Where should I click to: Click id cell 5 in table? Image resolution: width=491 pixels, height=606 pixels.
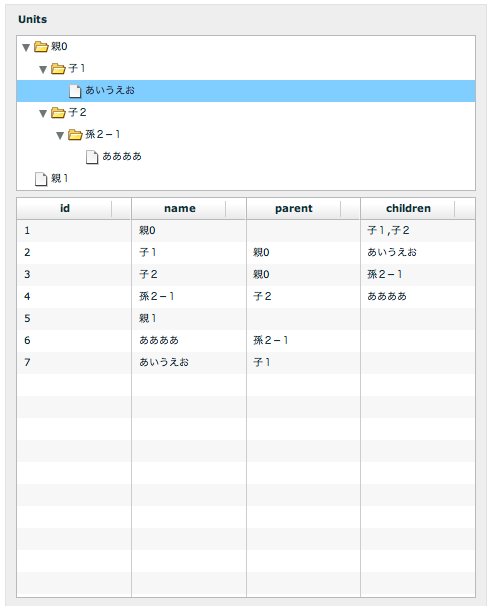[x=74, y=319]
